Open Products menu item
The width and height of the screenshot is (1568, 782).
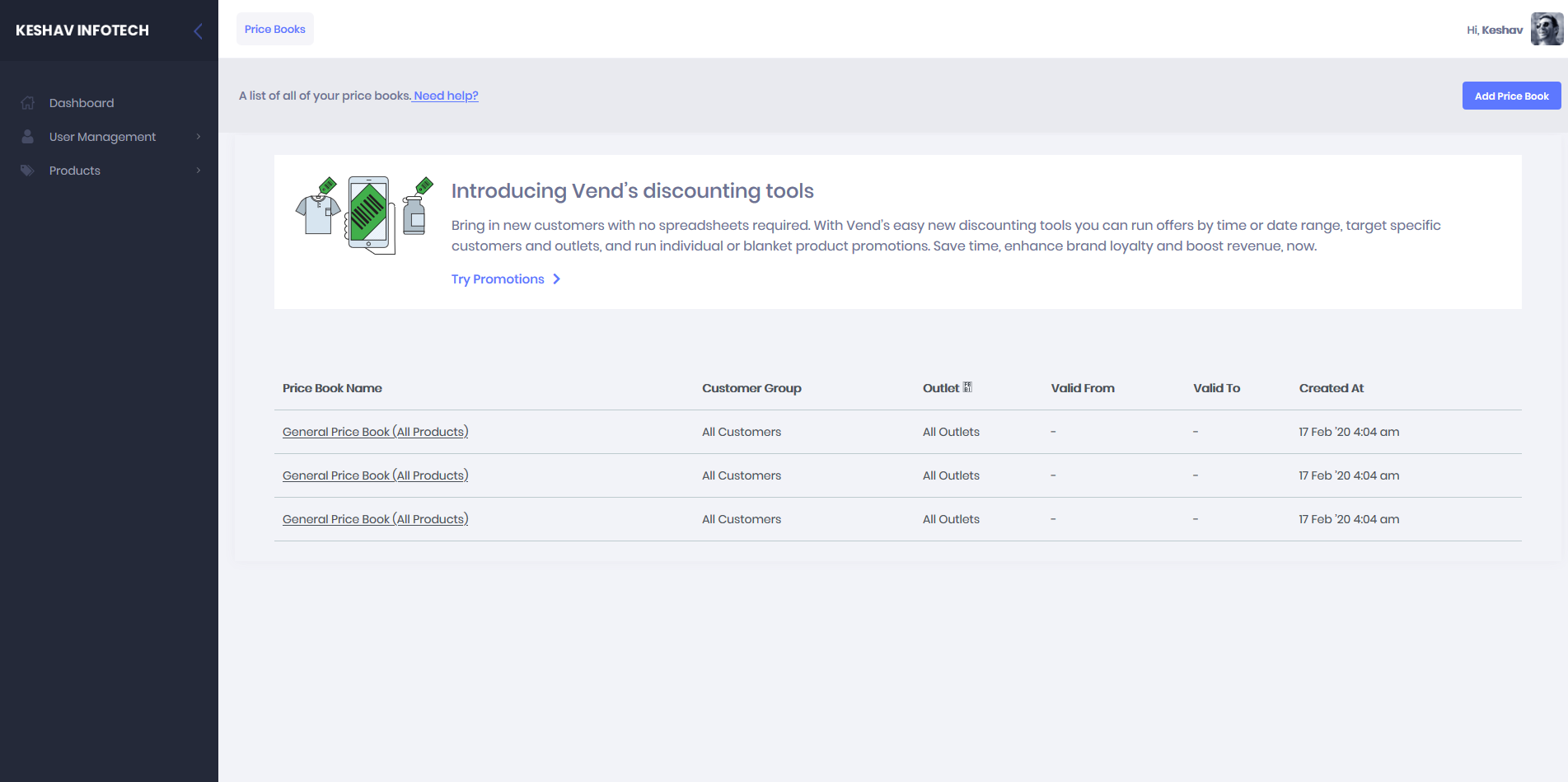pyautogui.click(x=74, y=171)
